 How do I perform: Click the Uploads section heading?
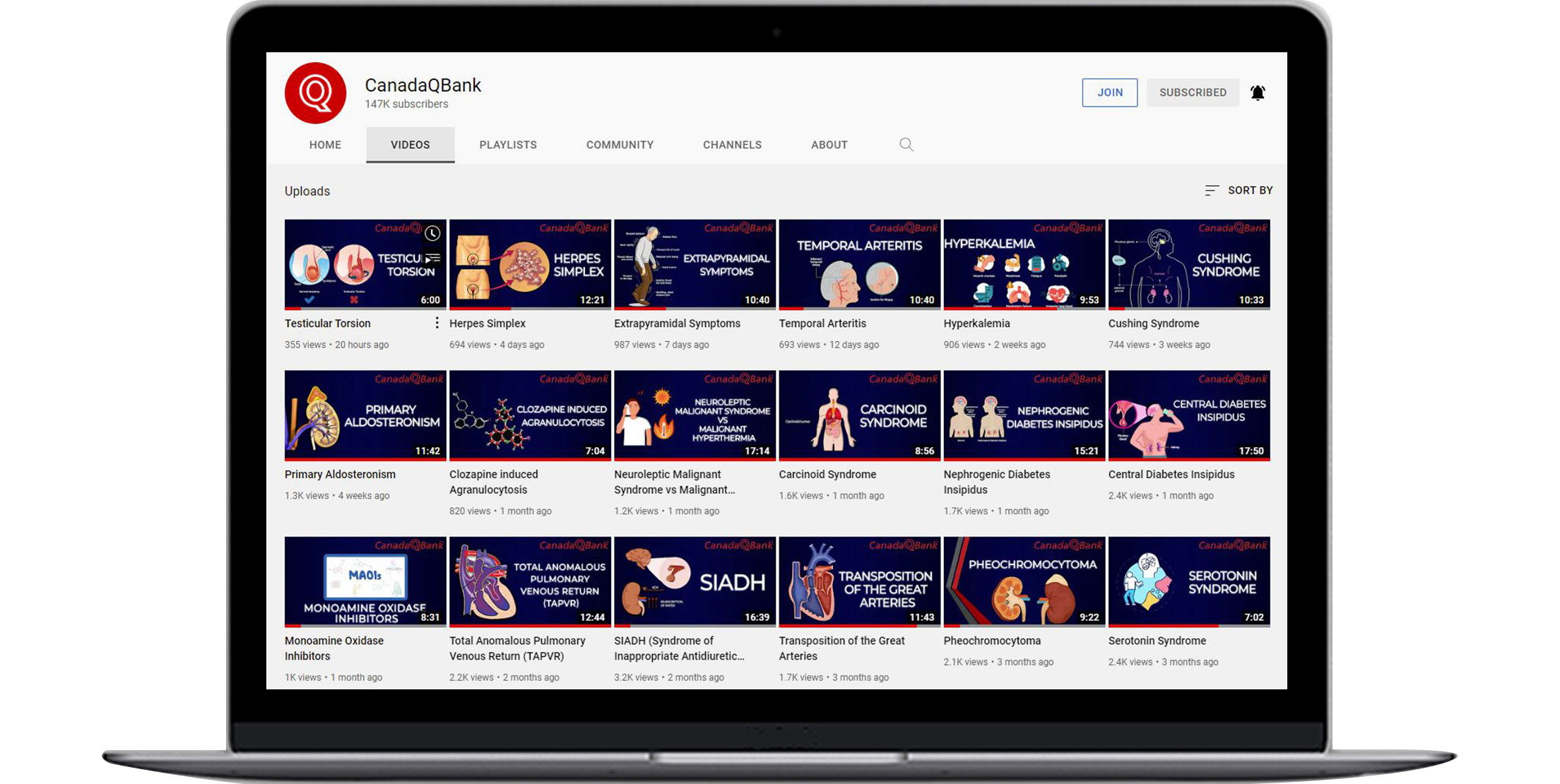307,191
